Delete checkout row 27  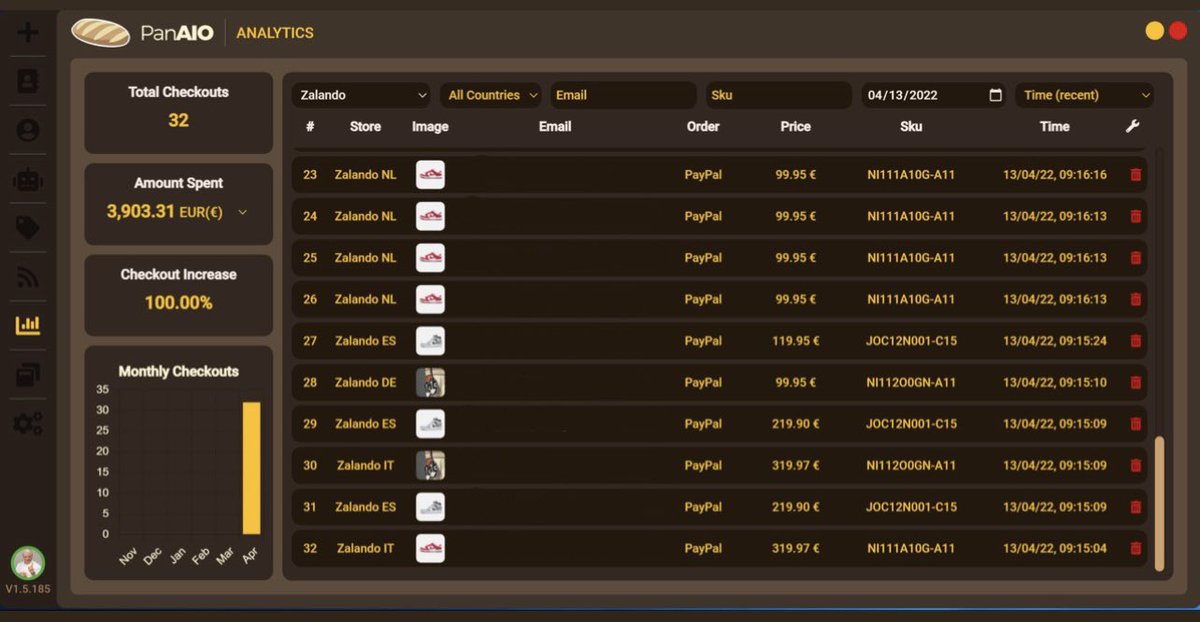[x=1135, y=341]
